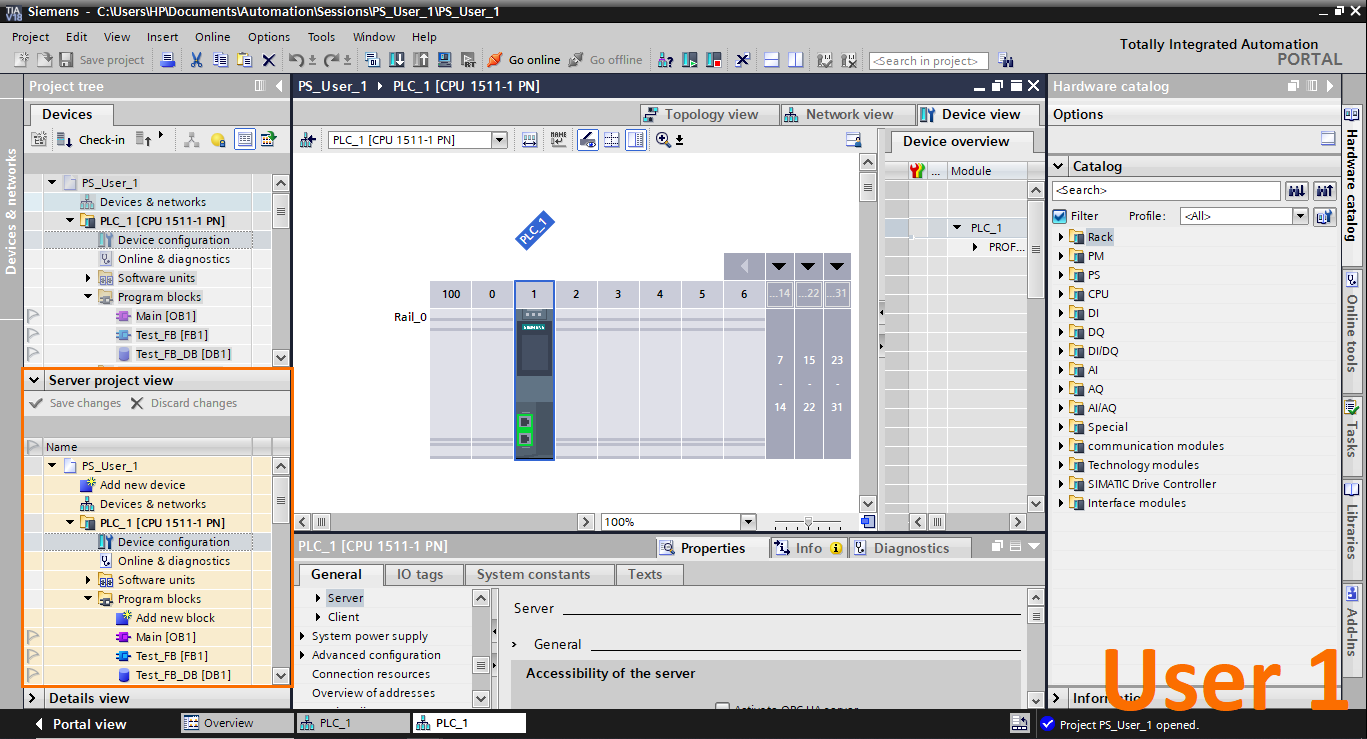Click the Accessible devices toolbar icon
This screenshot has width=1367, height=739.
(666, 59)
